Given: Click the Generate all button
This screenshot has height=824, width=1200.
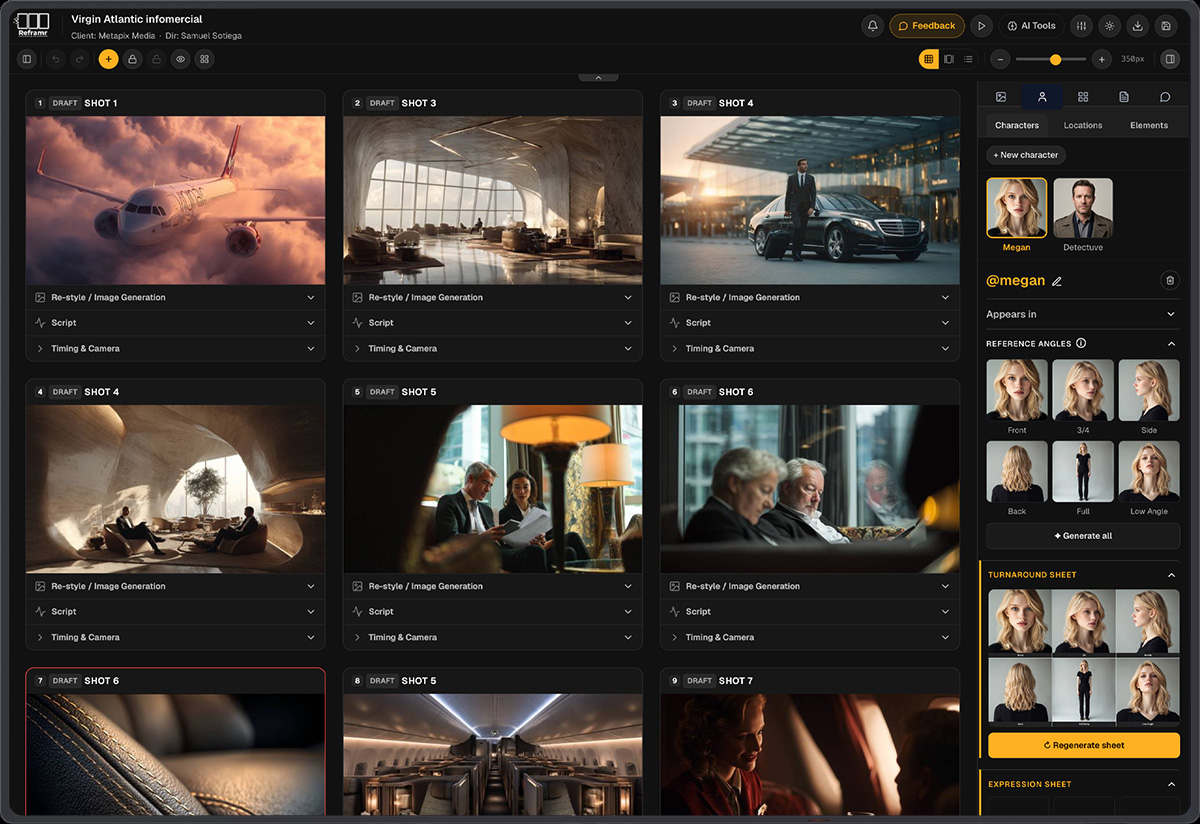Looking at the screenshot, I should tap(1083, 536).
